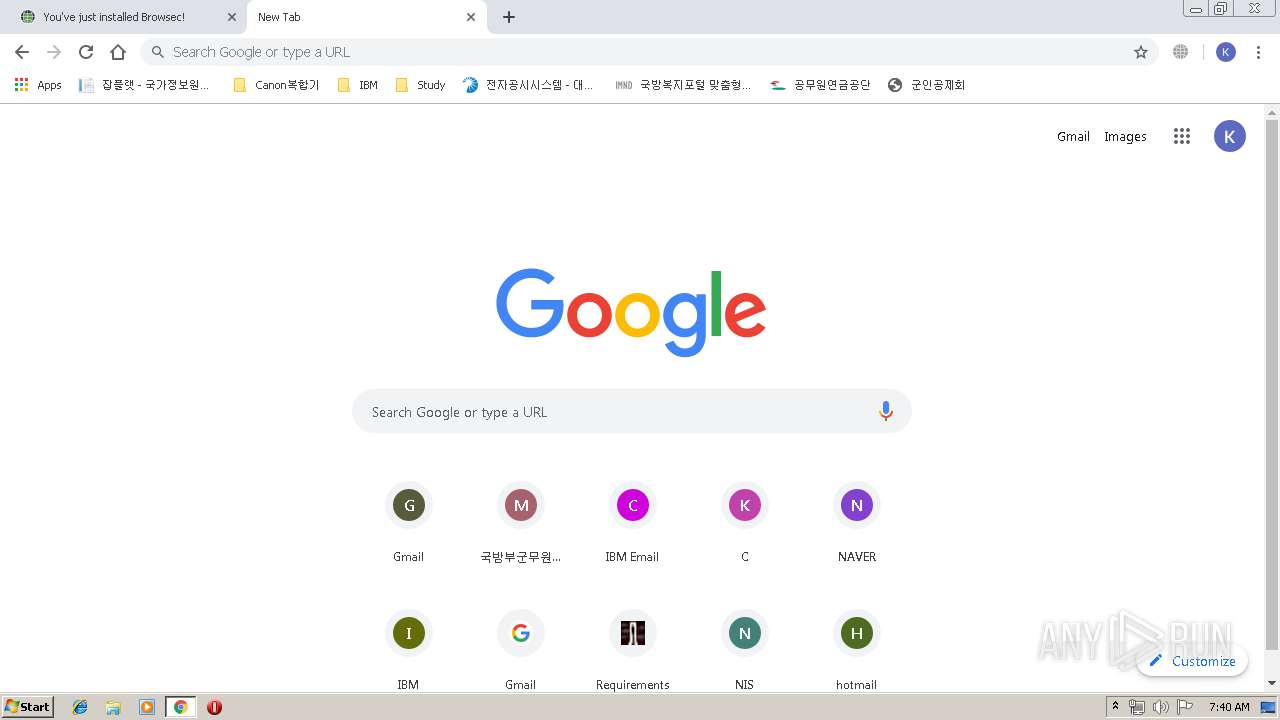Open the Apps bookmark shortcut
1280x720 pixels.
(38, 85)
